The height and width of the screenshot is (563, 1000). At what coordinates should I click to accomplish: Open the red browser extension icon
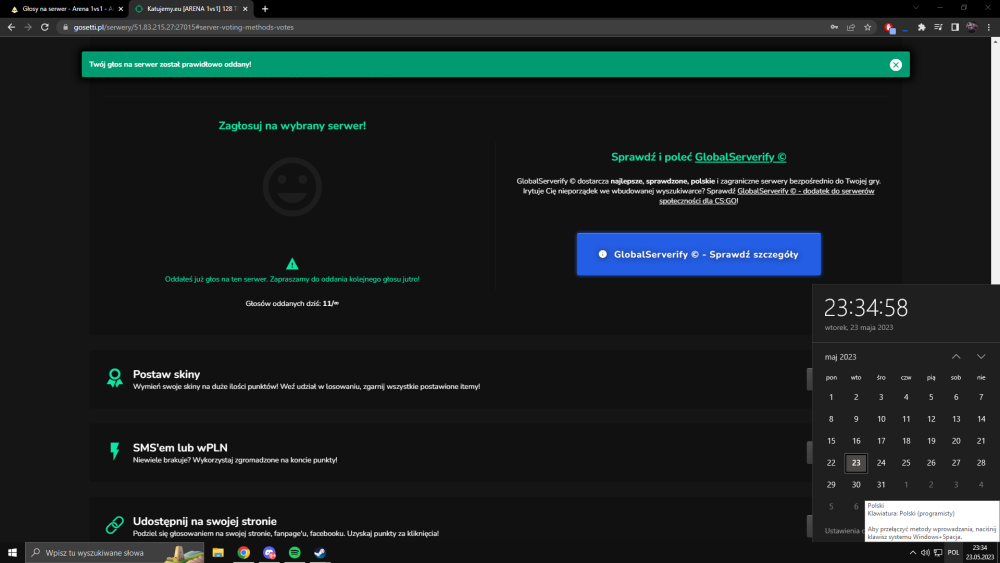890,27
